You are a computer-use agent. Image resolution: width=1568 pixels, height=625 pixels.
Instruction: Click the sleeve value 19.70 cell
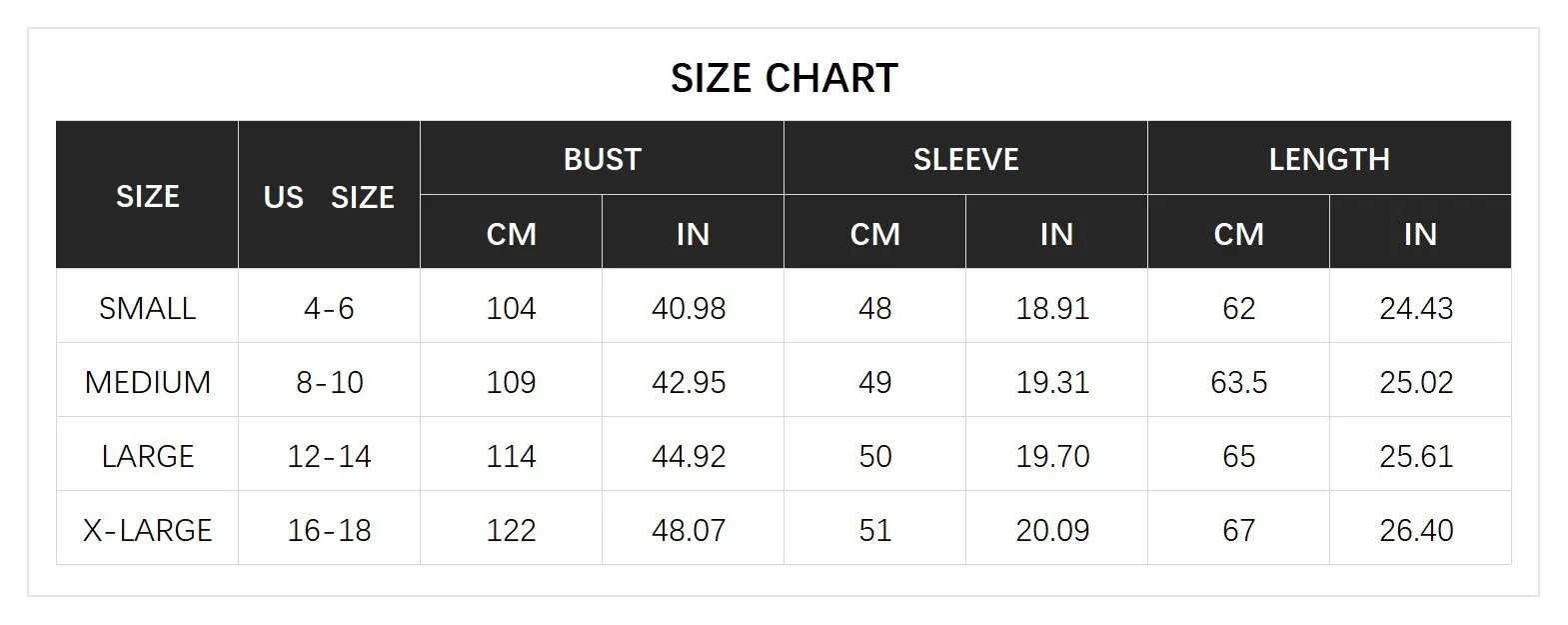coord(1052,456)
